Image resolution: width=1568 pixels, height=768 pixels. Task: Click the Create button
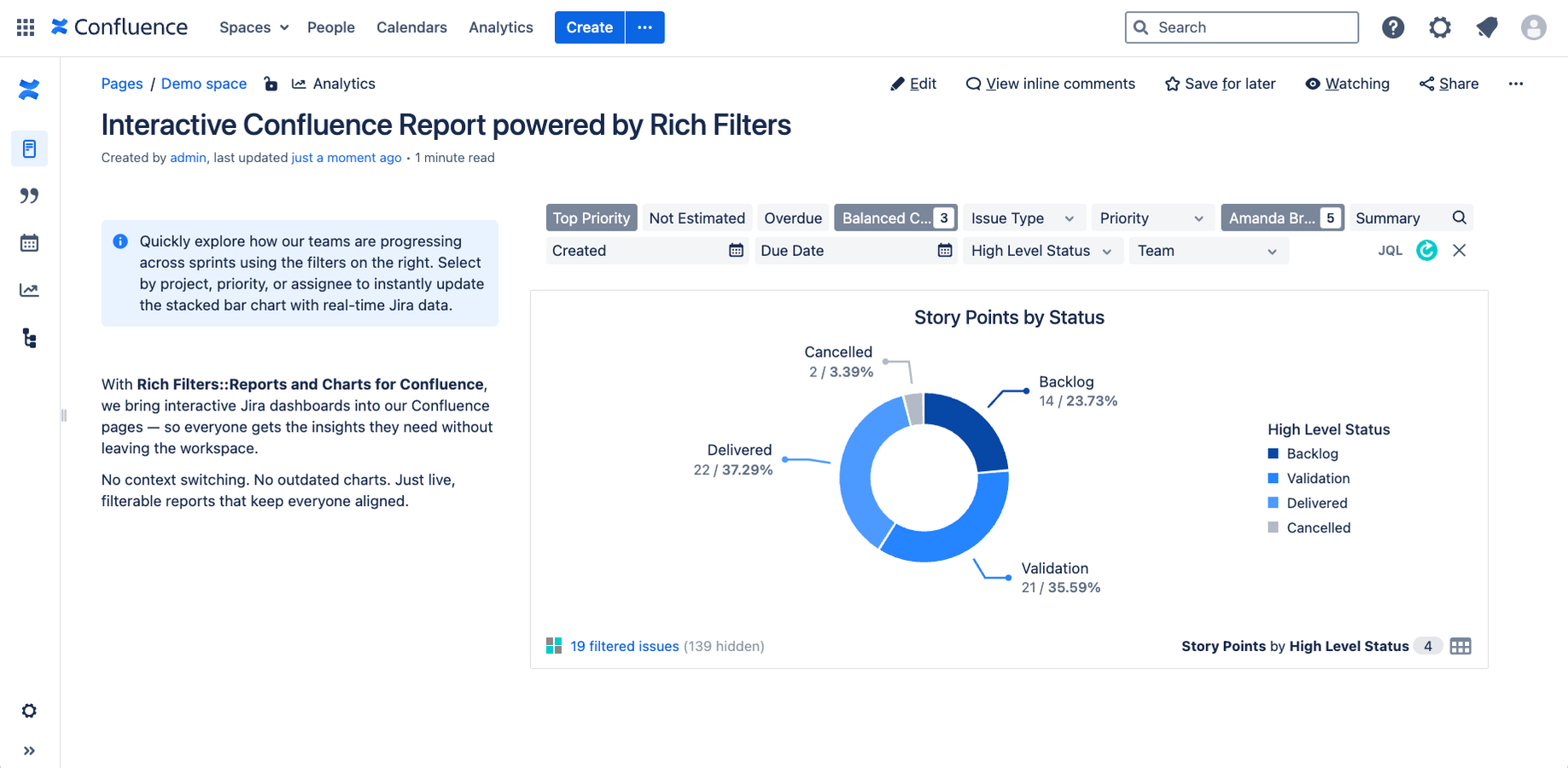590,27
